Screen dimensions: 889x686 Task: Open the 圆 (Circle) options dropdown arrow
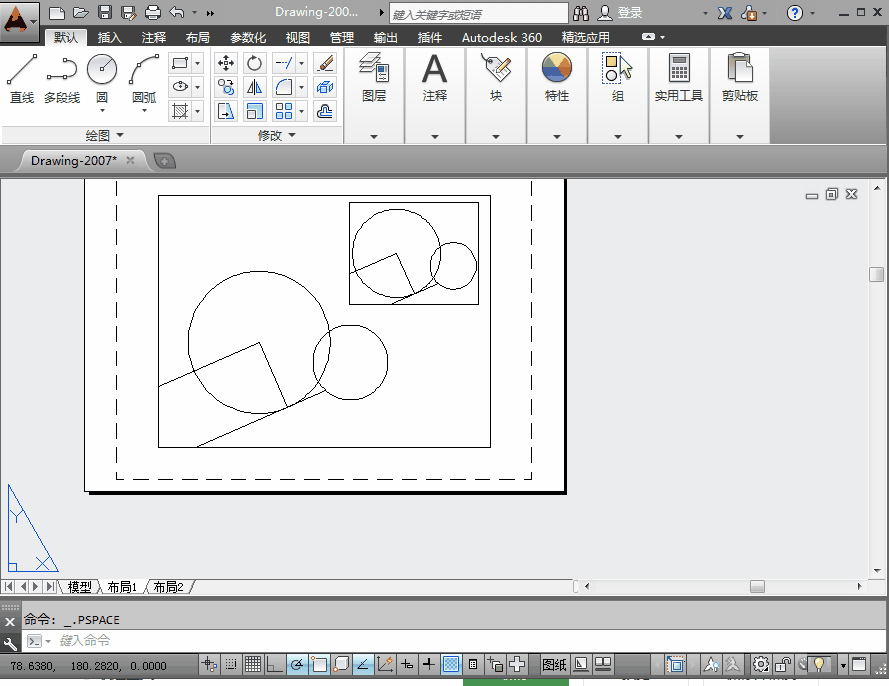pos(102,110)
